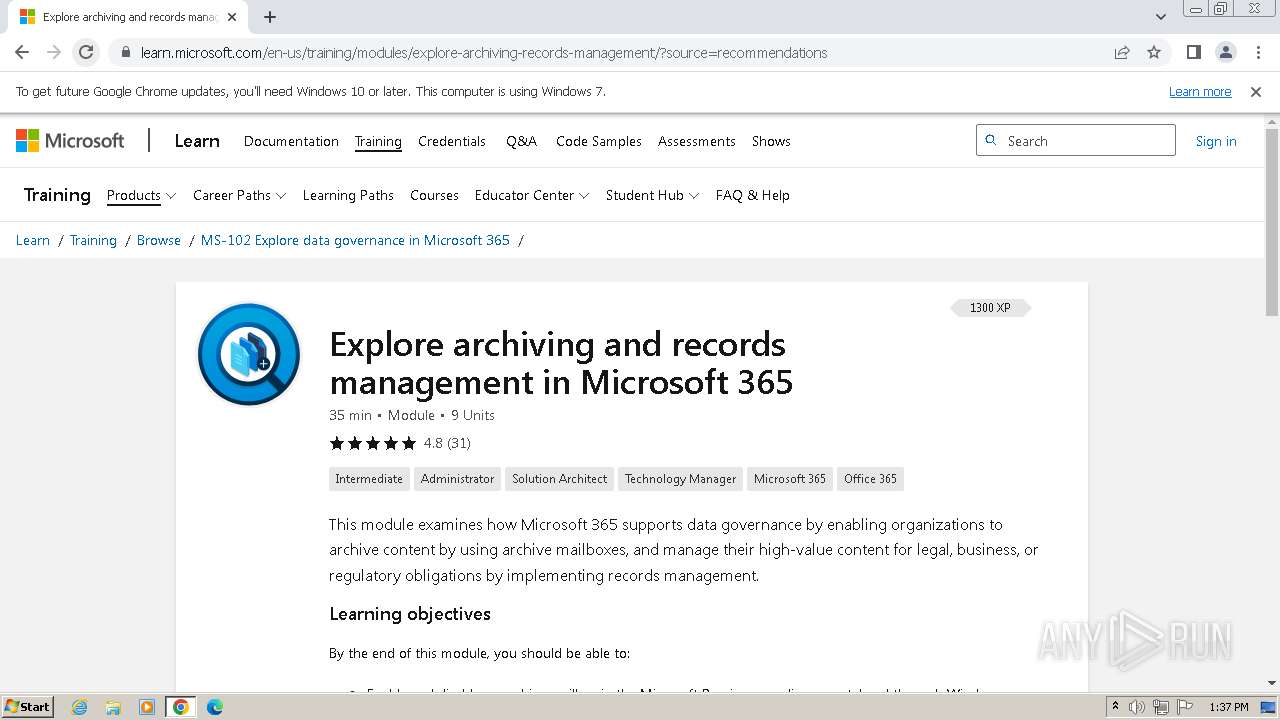Open the Chrome profile avatar menu
Image resolution: width=1280 pixels, height=720 pixels.
1226,53
